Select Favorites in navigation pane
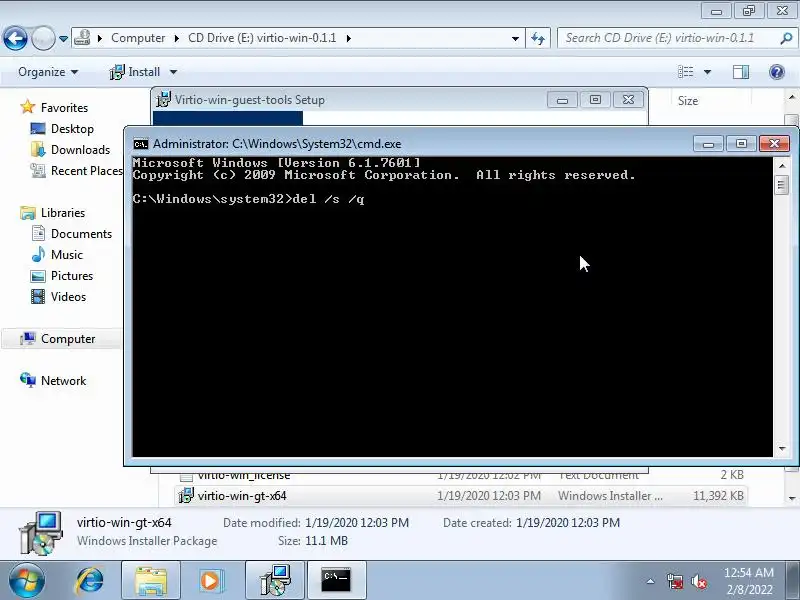This screenshot has width=800, height=600. (x=64, y=108)
